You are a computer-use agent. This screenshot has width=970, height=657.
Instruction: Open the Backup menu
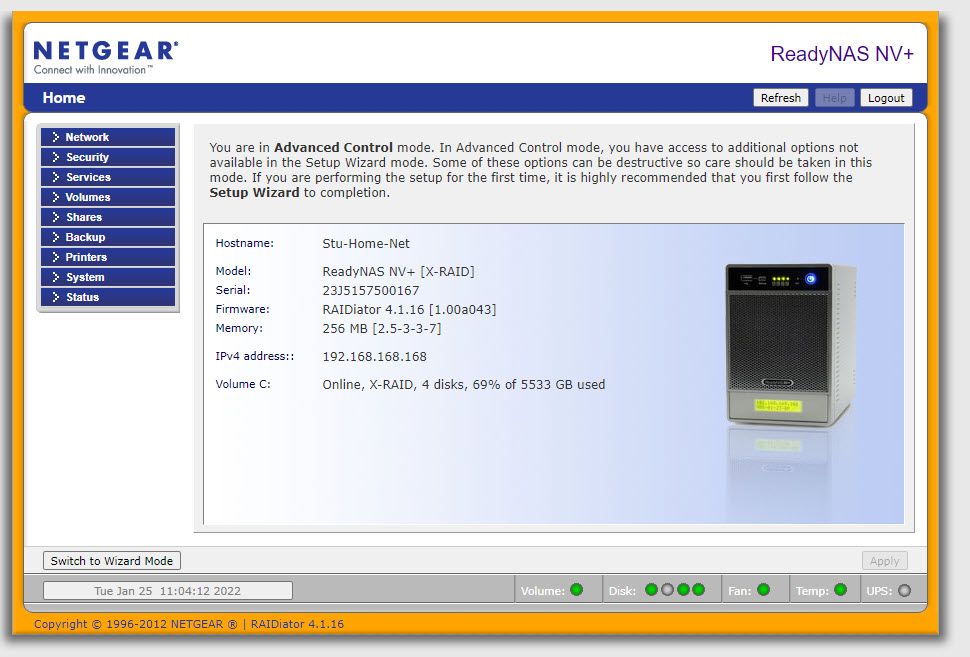tap(108, 237)
